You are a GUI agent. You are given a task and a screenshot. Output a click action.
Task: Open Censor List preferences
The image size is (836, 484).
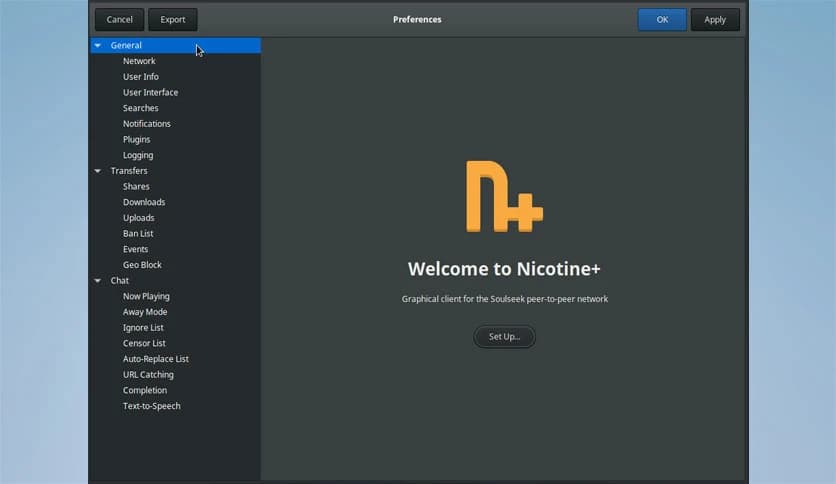coord(175,343)
